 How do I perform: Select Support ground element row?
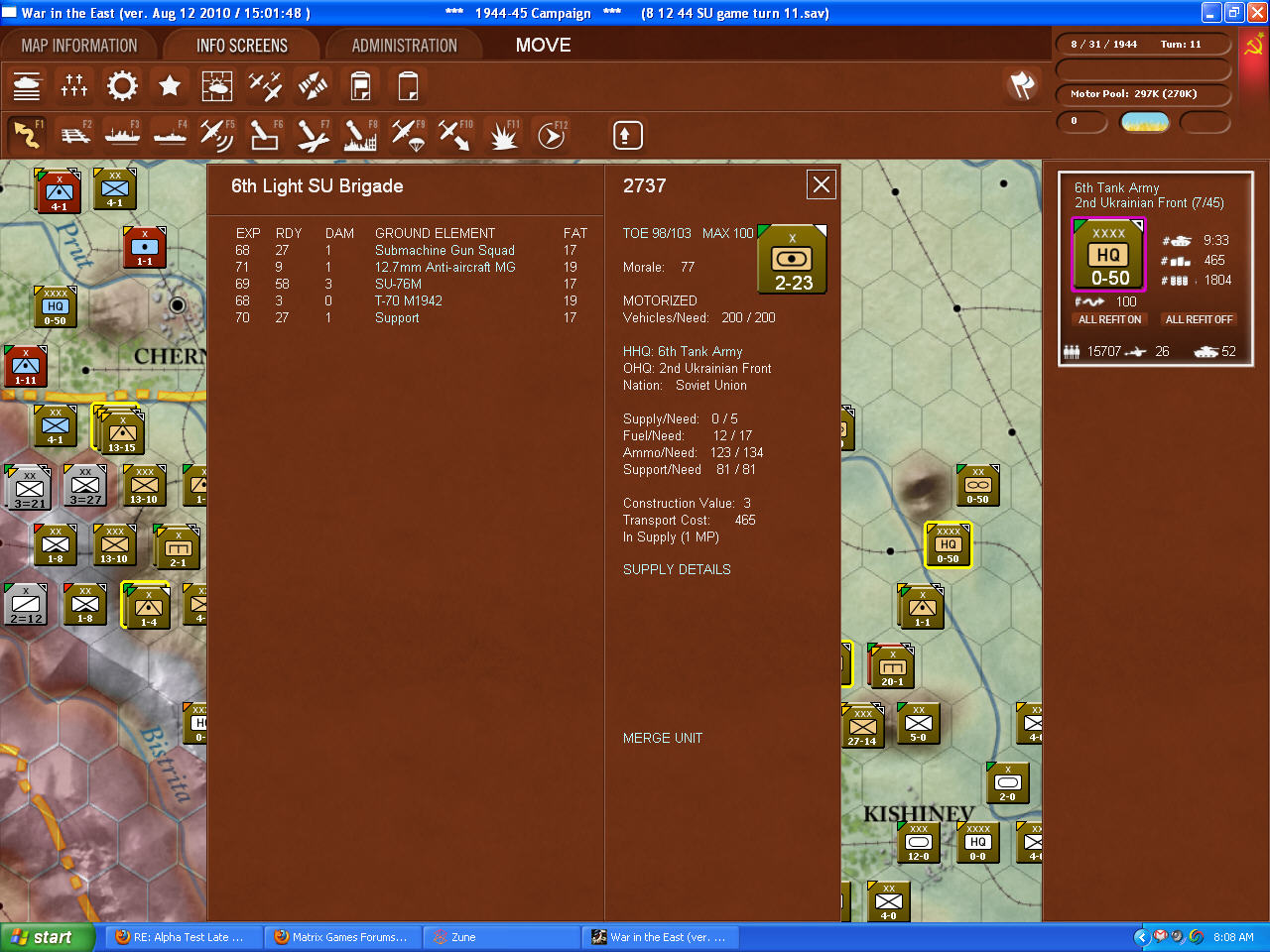412,317
